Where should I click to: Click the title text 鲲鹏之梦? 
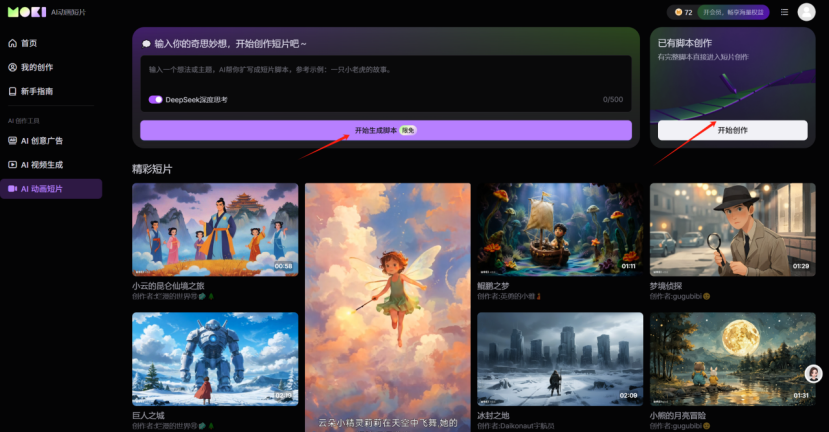point(493,286)
